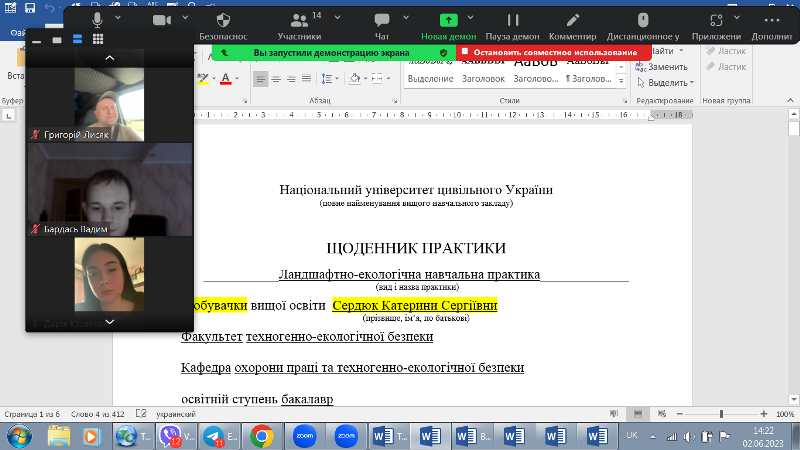Open the Безопасность shield icon
Viewport: 800px width, 450px height.
[x=223, y=19]
